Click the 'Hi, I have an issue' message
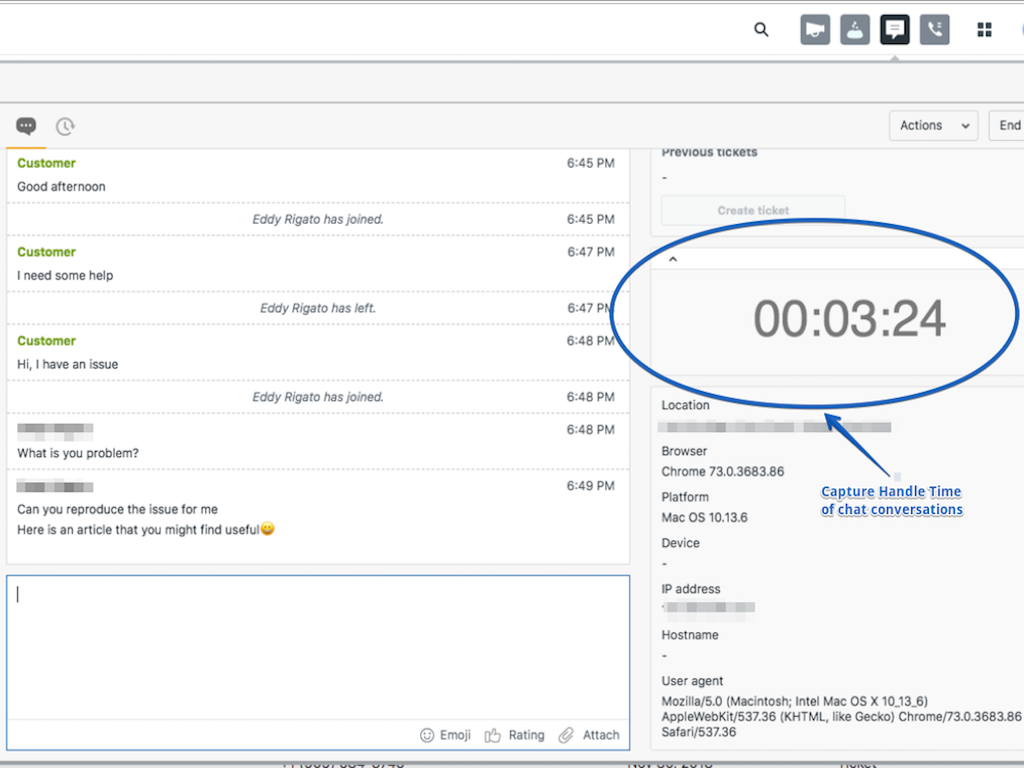This screenshot has height=768, width=1024. (68, 364)
